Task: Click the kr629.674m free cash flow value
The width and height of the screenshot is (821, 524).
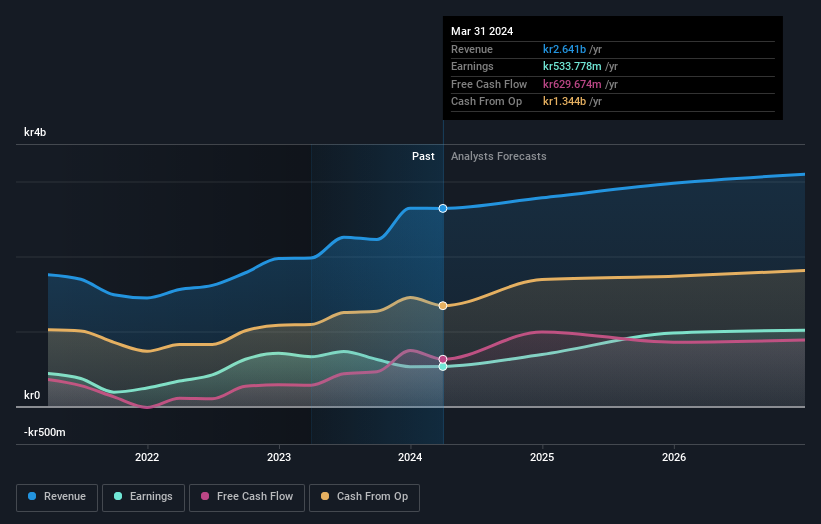Action: [572, 84]
